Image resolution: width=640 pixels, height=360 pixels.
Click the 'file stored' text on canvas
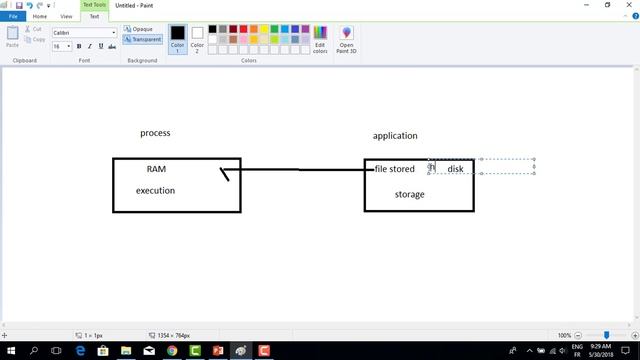tap(395, 169)
